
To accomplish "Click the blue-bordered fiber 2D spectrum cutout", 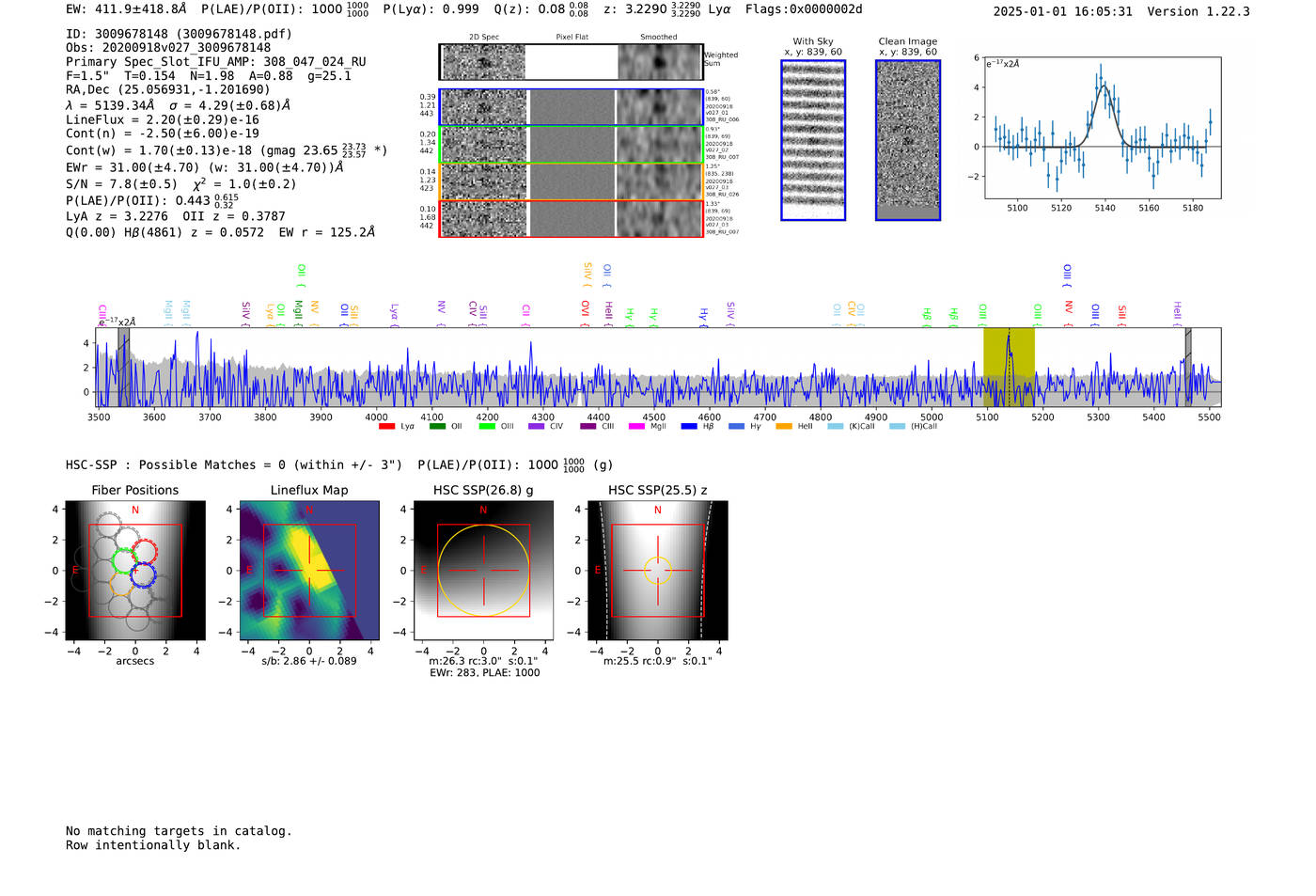I will 572,107.
